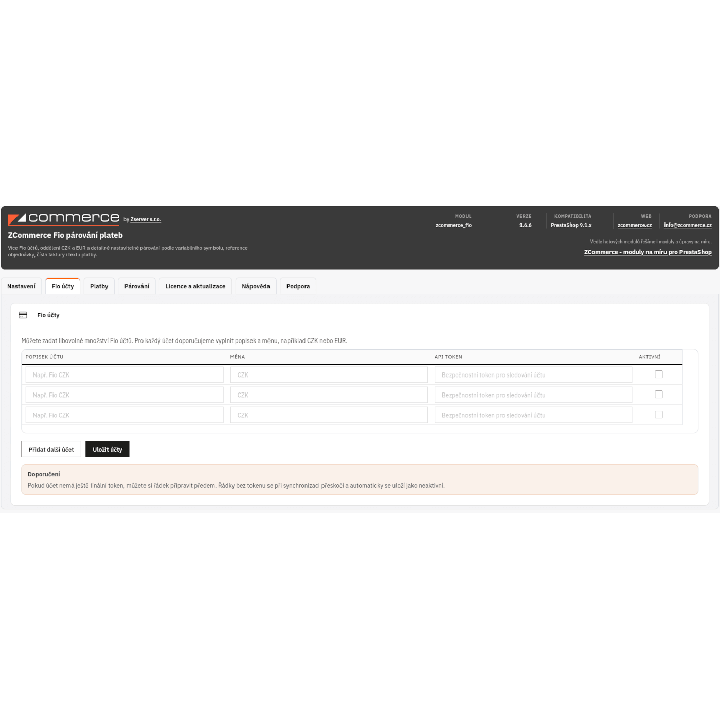Open the Nastavení tab

21,286
